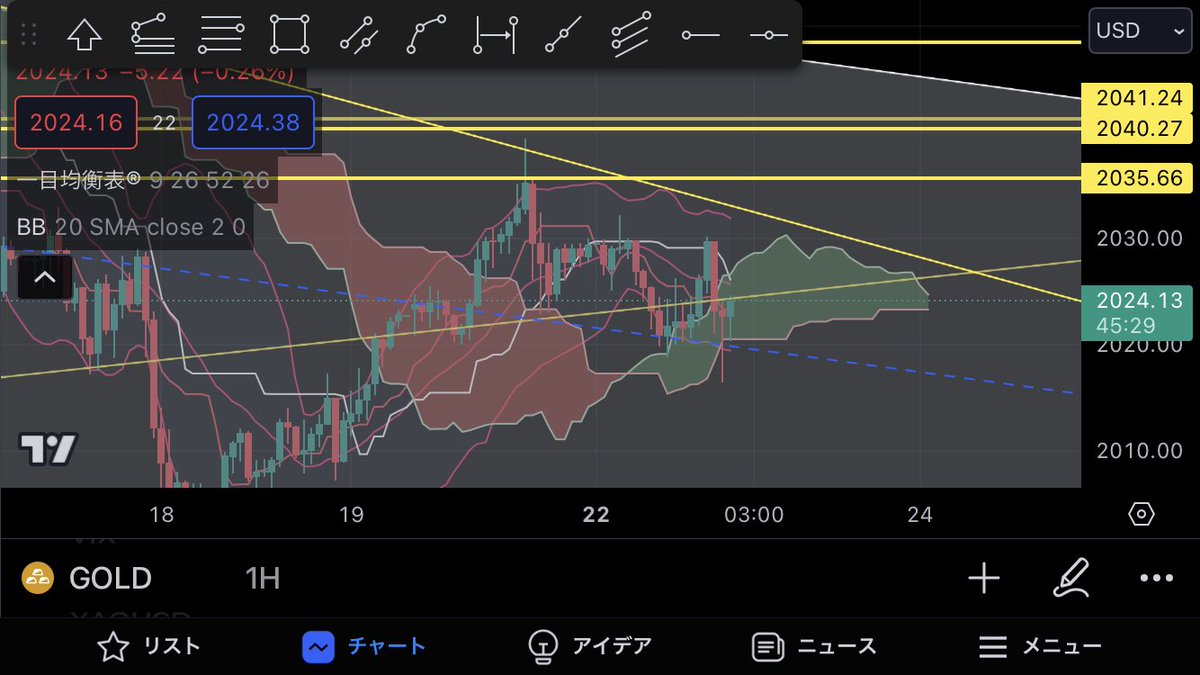Tap the 2040.27 price label
The height and width of the screenshot is (675, 1200).
1138,128
